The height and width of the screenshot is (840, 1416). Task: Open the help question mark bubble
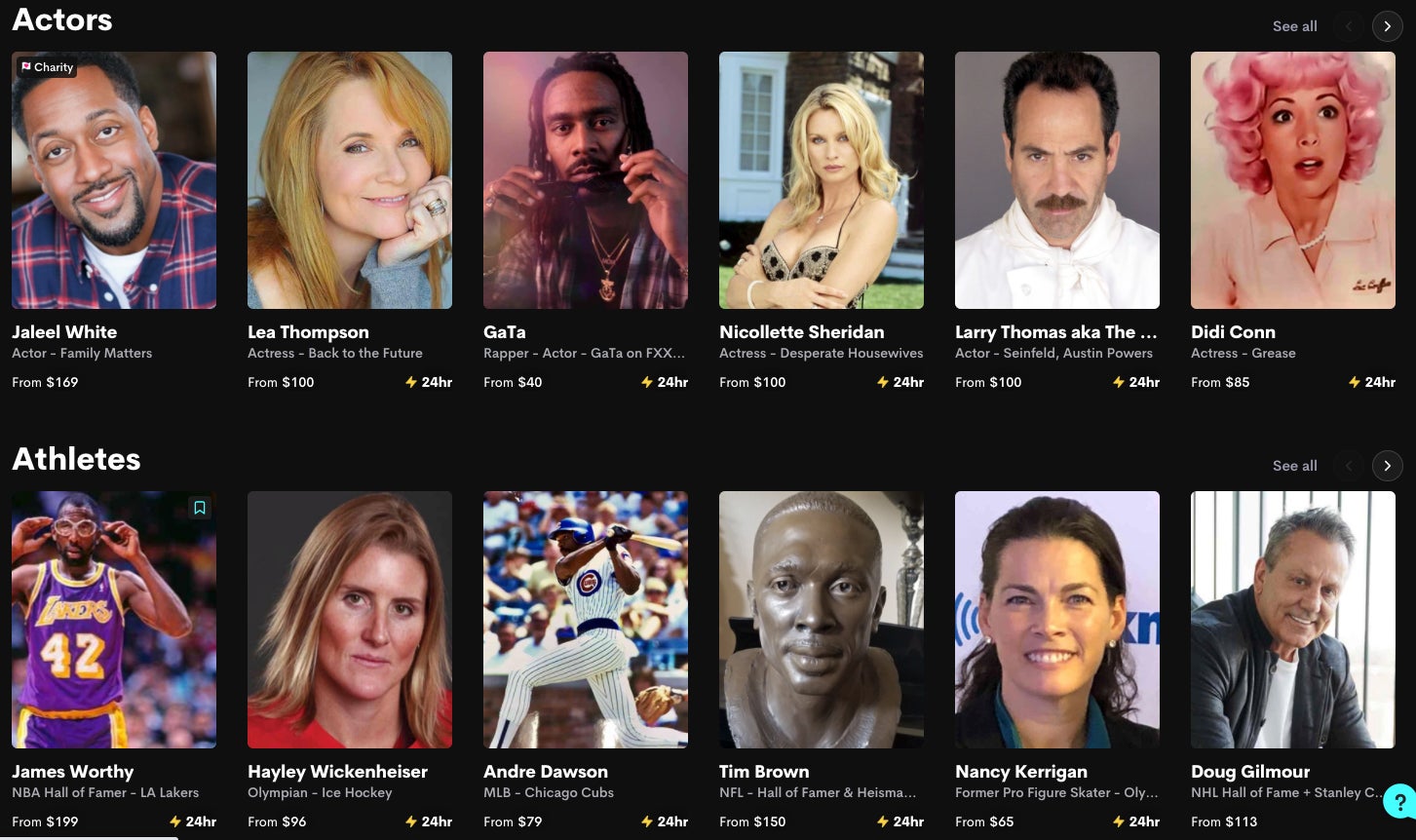point(1399,802)
